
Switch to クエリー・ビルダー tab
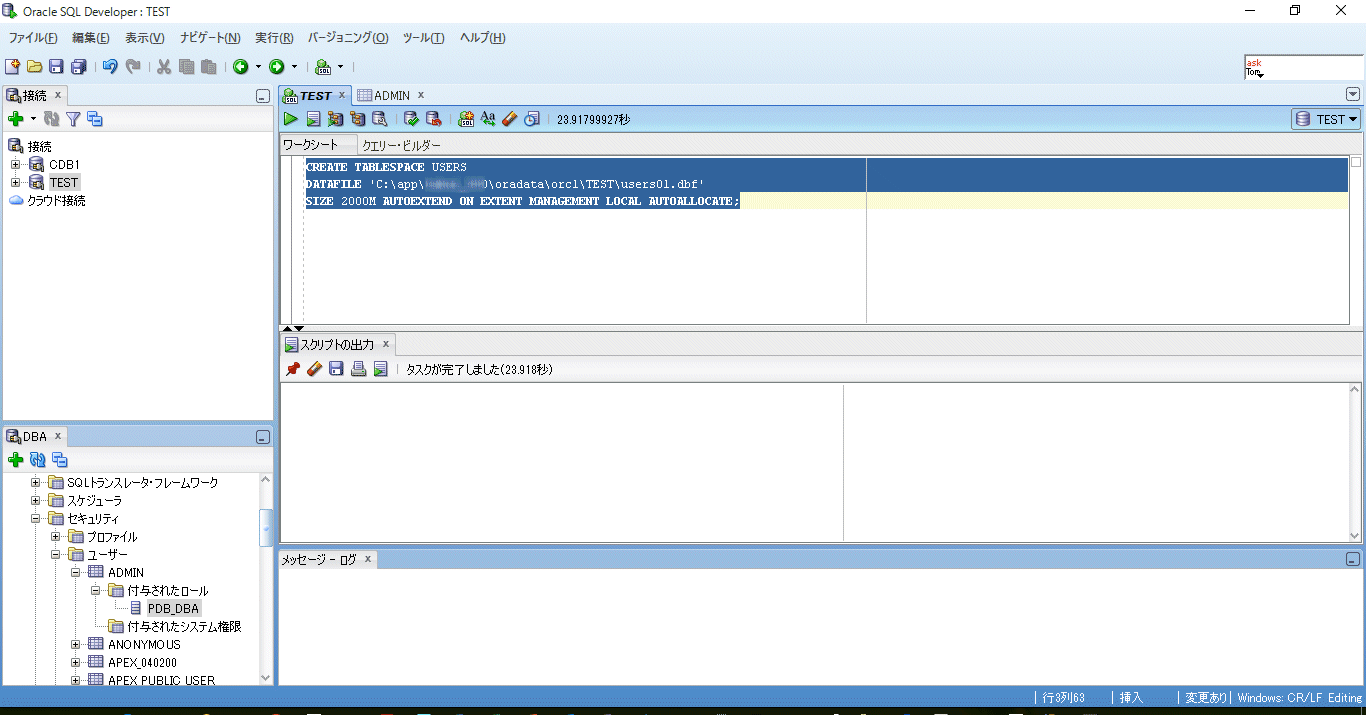pos(401,145)
